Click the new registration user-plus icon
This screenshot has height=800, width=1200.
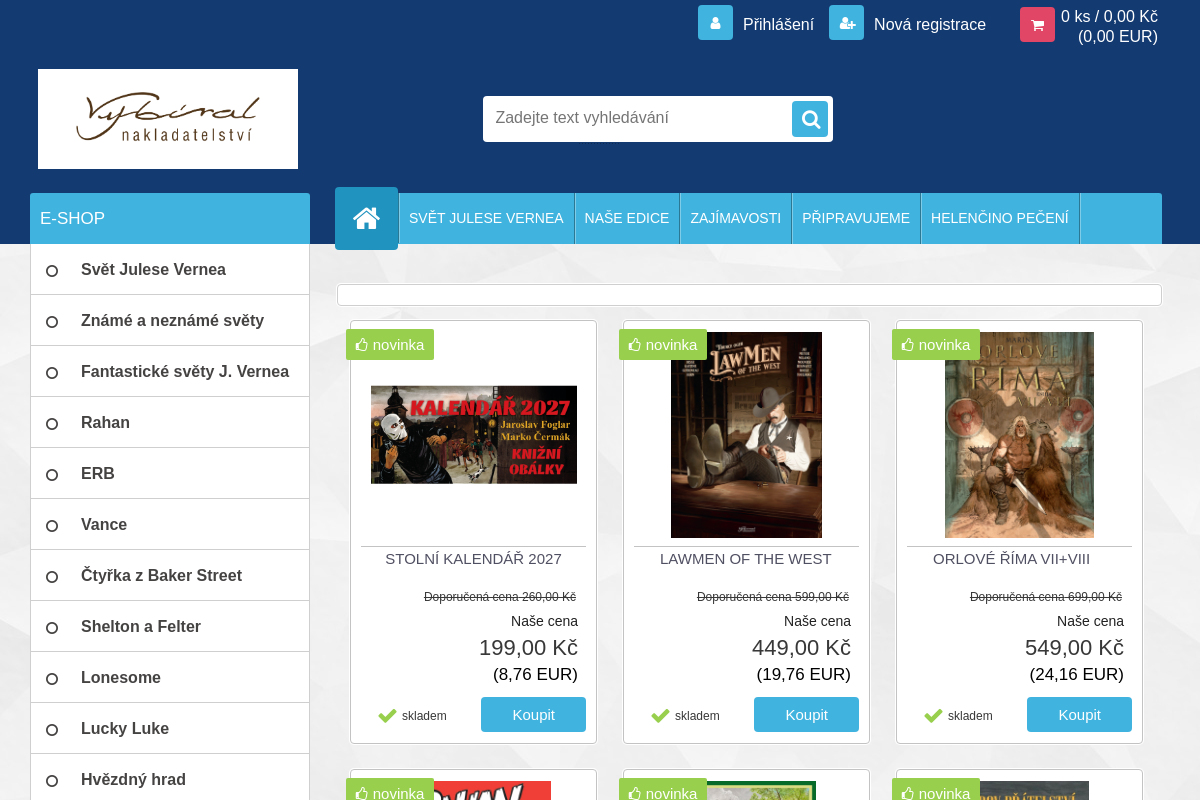click(846, 23)
